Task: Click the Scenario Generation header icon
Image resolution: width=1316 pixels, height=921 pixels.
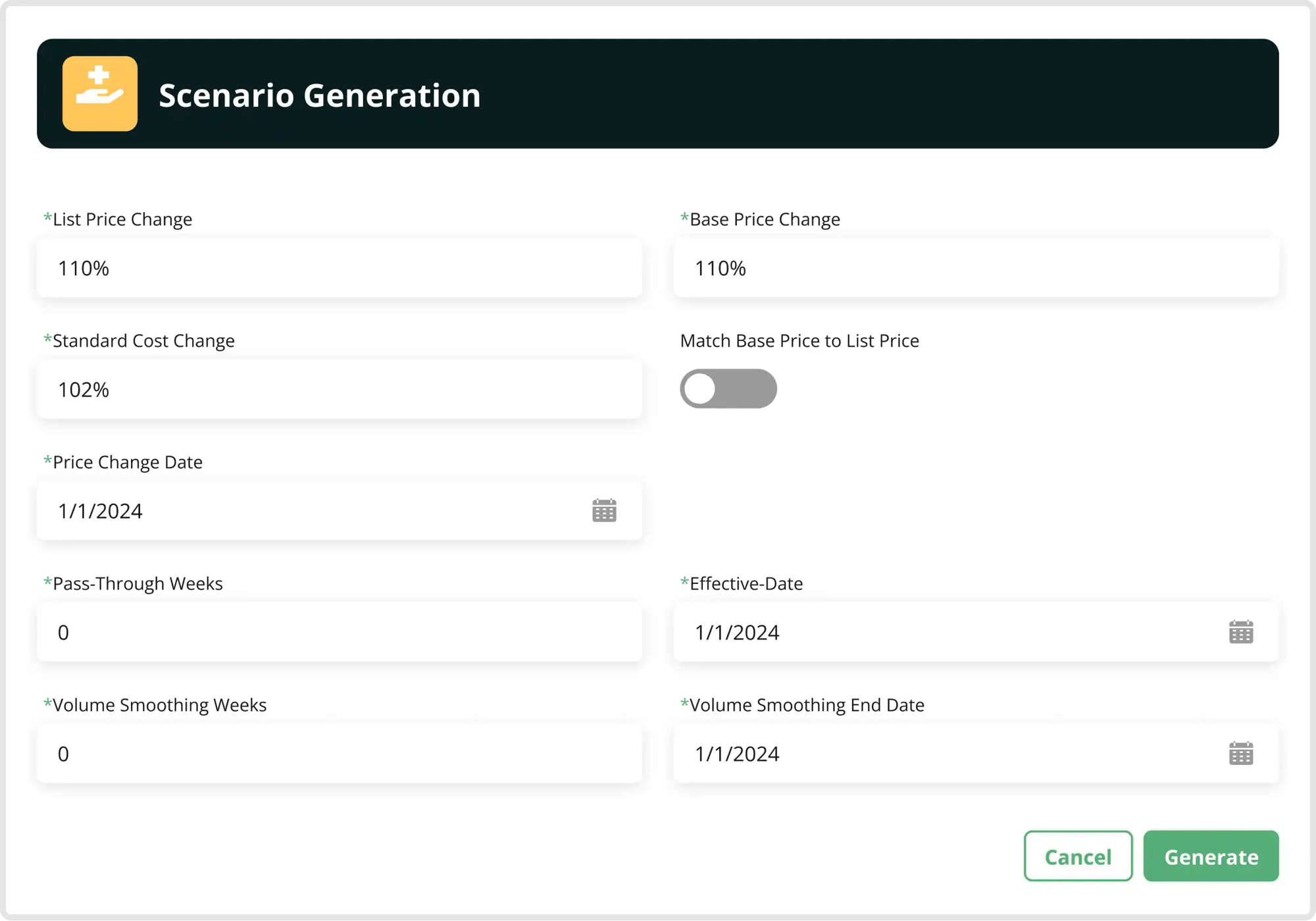Action: pyautogui.click(x=99, y=93)
